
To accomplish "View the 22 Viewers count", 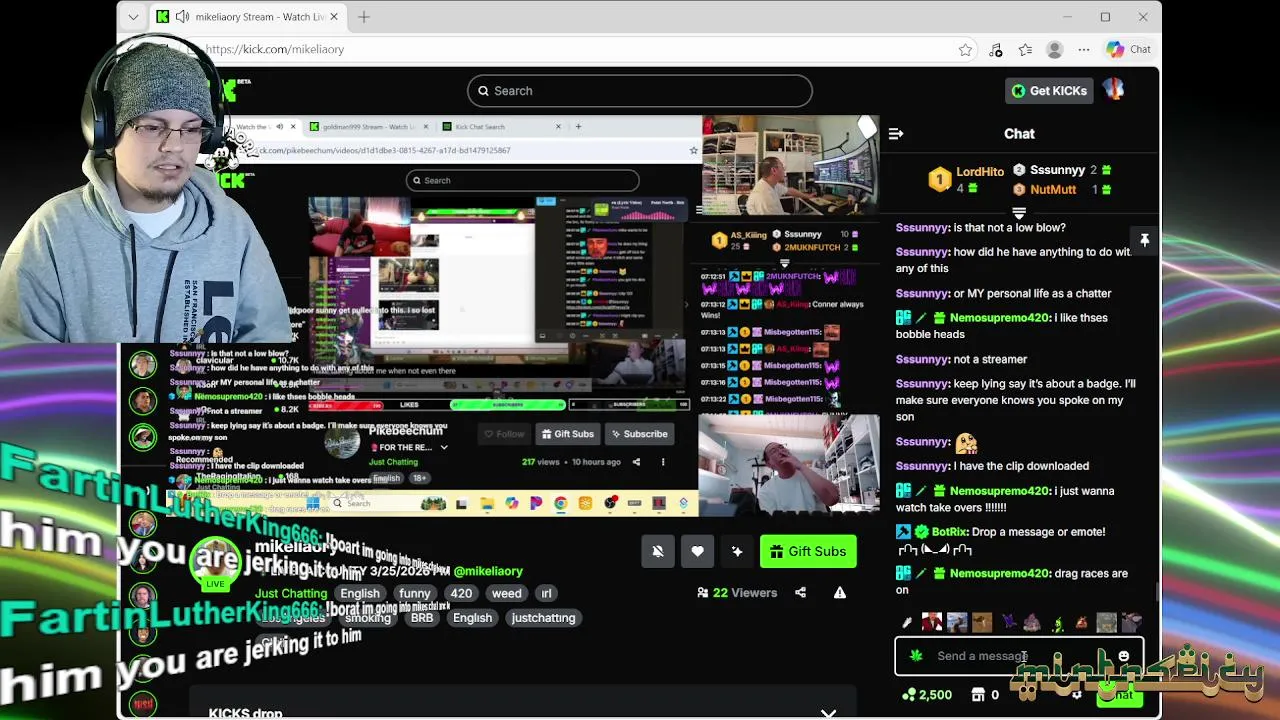I will tap(736, 593).
